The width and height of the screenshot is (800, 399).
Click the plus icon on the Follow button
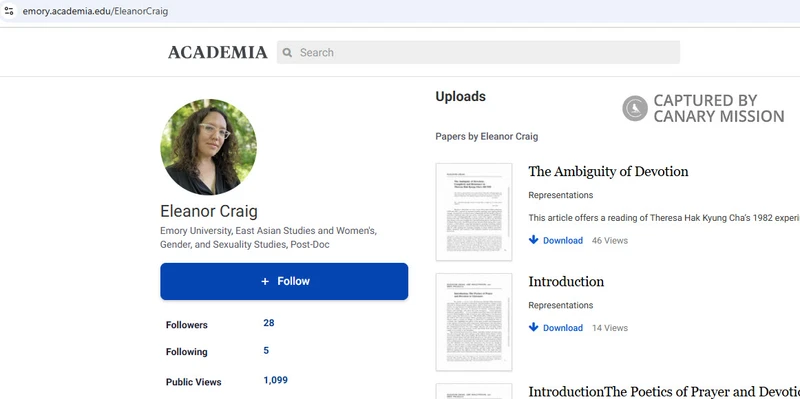[265, 282]
